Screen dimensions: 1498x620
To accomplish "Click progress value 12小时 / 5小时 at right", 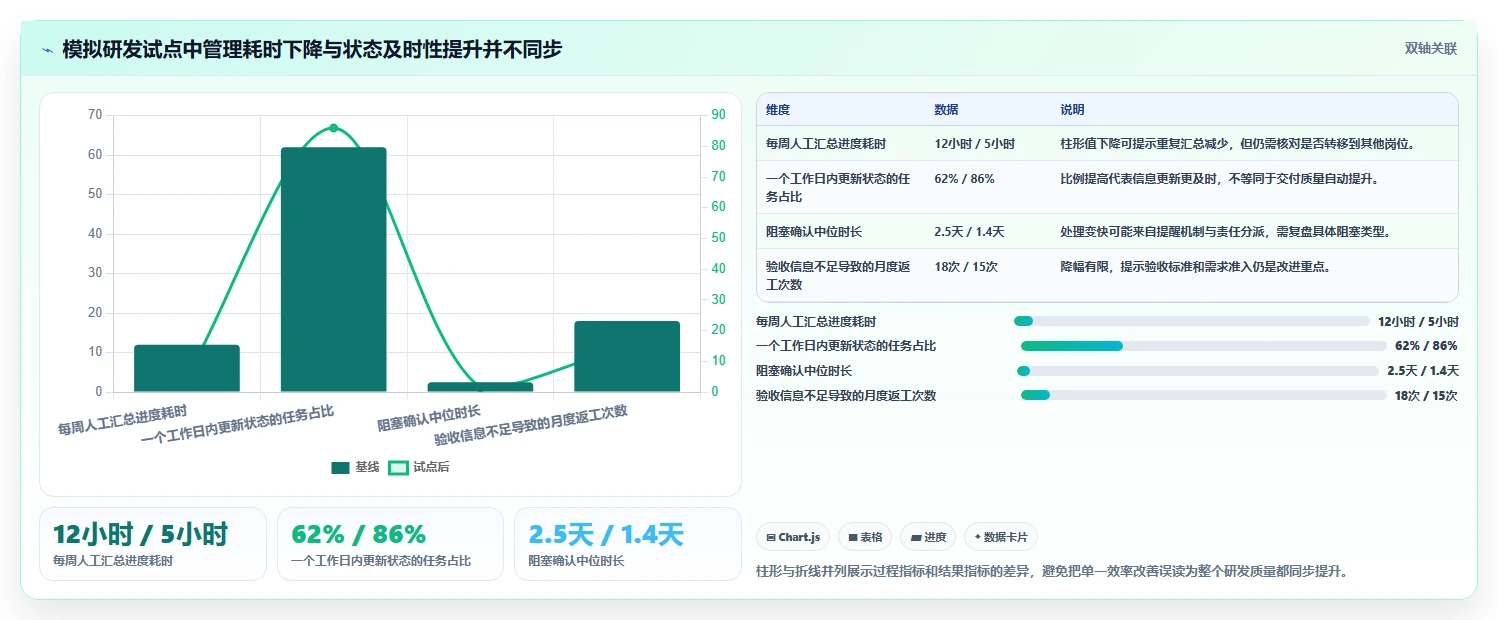I will coord(1418,321).
